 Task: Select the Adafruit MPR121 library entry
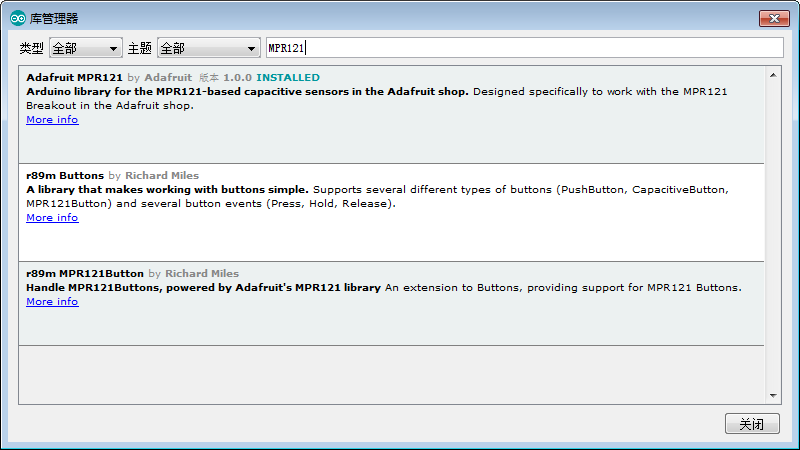pos(391,115)
